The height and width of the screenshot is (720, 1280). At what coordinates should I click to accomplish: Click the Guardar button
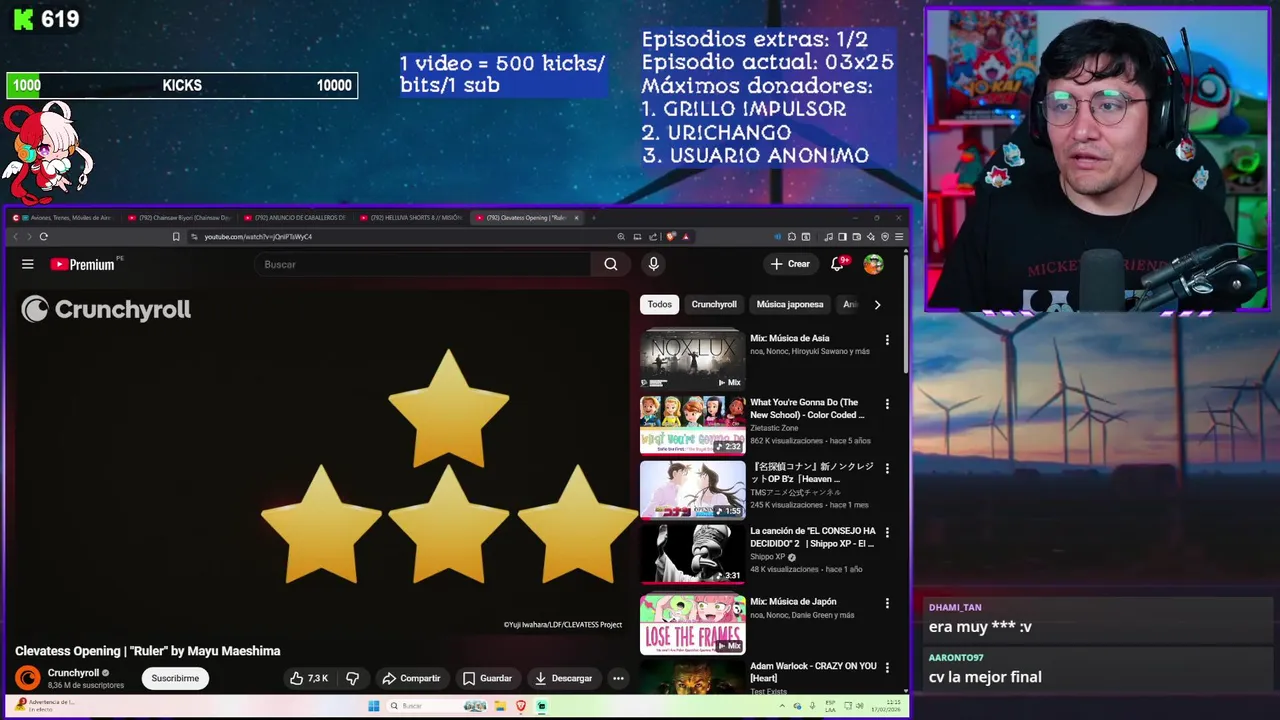(487, 678)
